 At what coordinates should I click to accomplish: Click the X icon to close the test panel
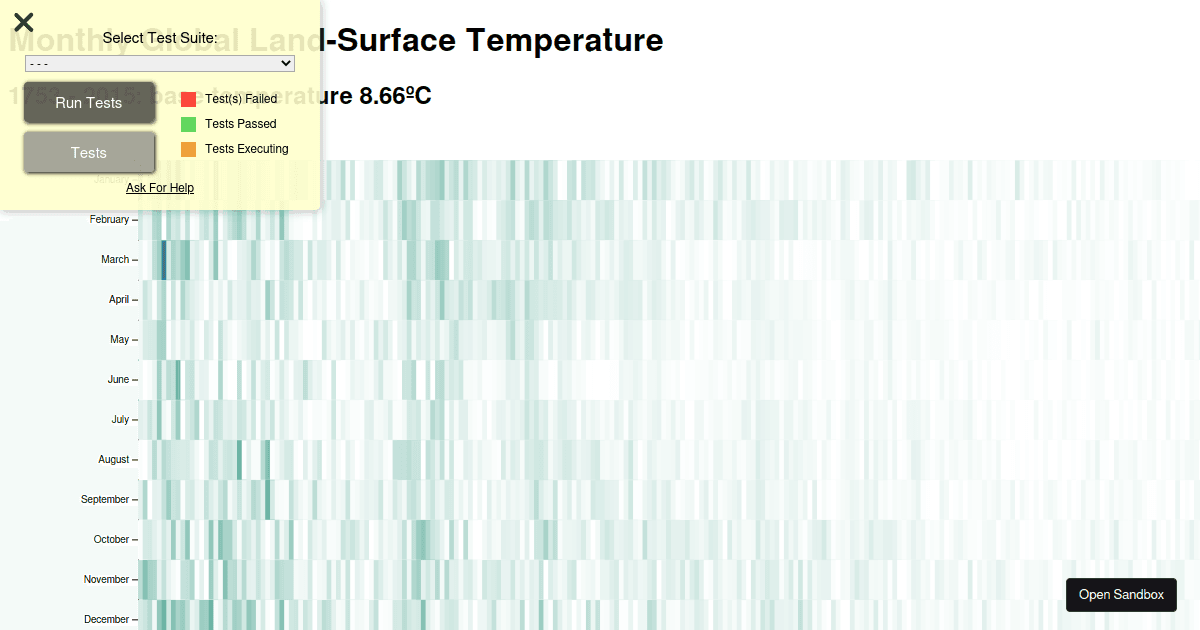pyautogui.click(x=23, y=22)
